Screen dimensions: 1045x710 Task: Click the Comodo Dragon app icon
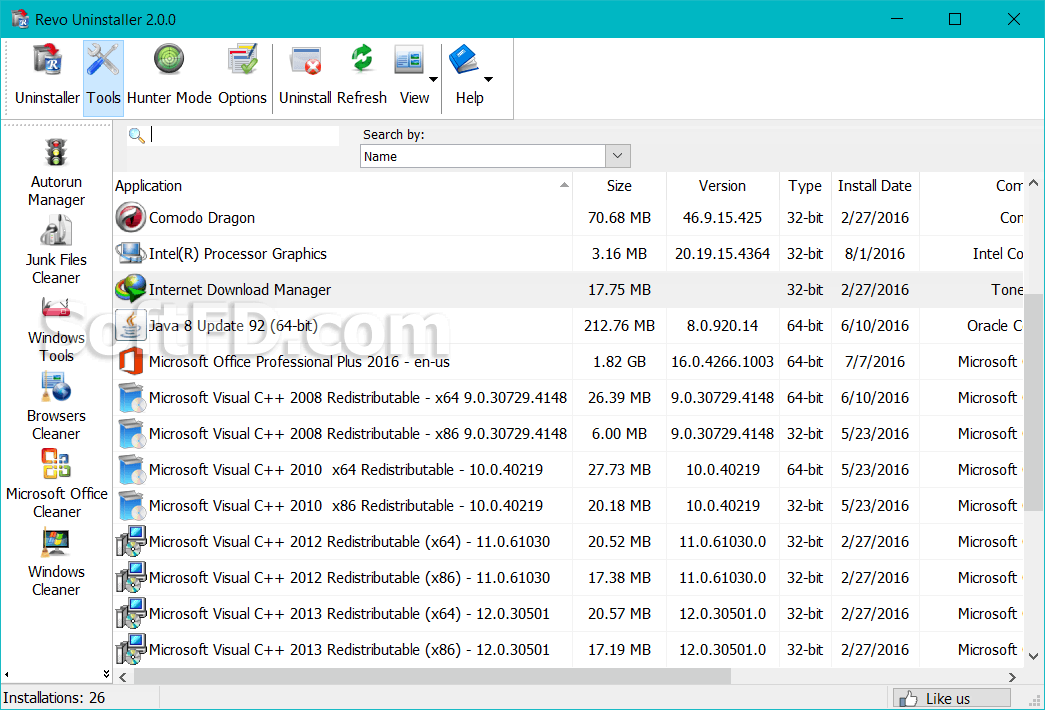point(131,217)
